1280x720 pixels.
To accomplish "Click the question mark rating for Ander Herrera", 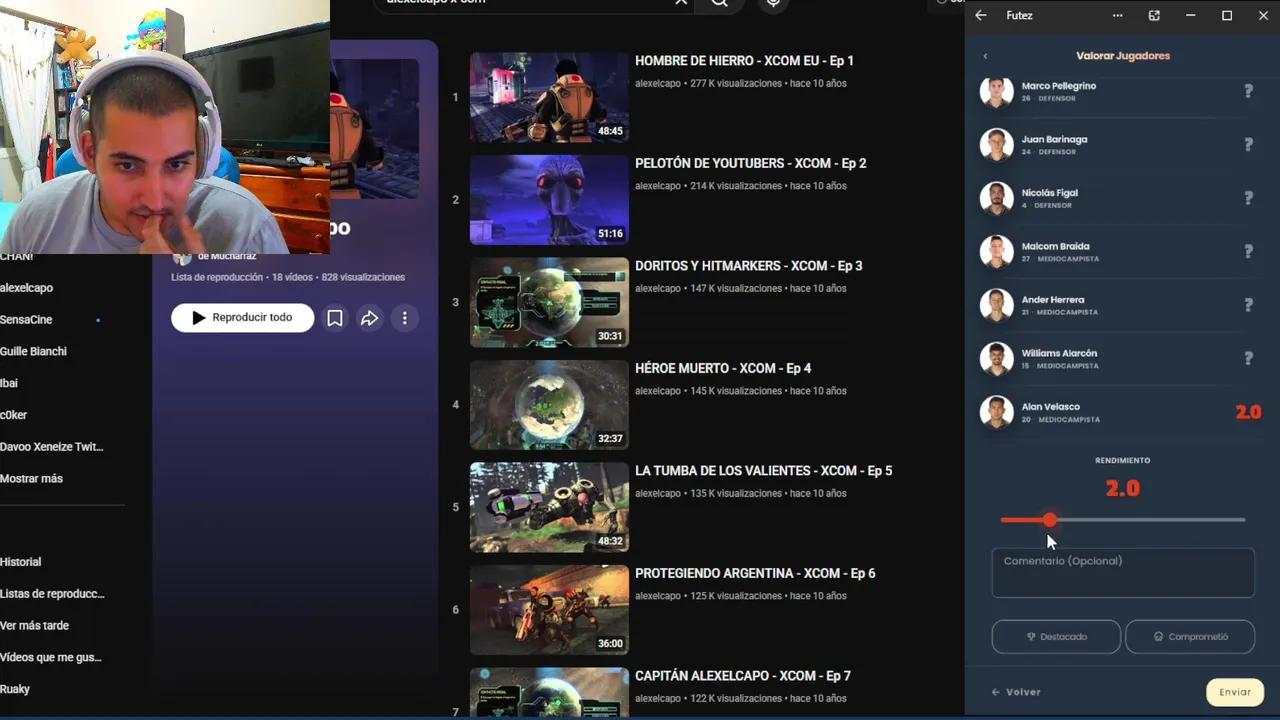I will pyautogui.click(x=1248, y=305).
